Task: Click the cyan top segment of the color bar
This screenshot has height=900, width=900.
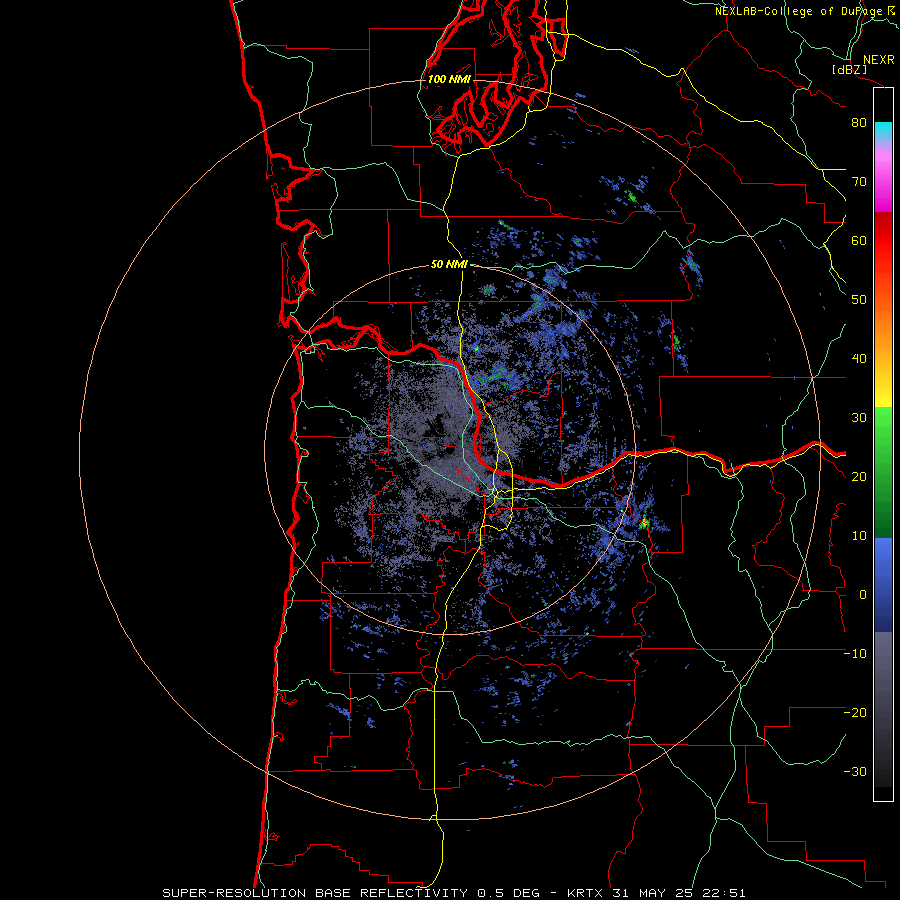Action: click(883, 131)
